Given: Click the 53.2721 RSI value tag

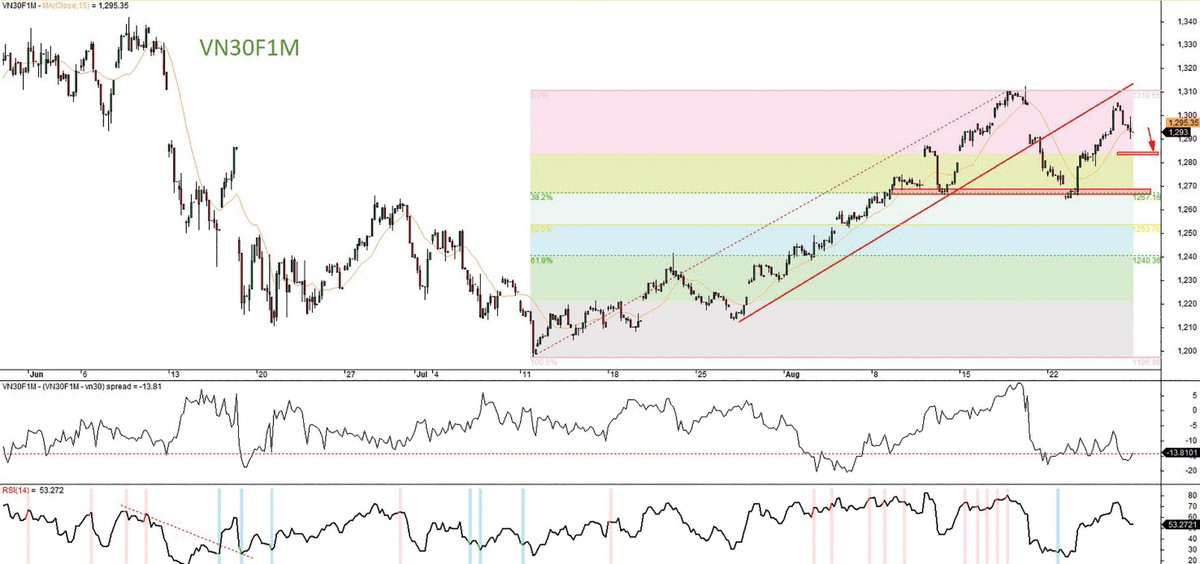Looking at the screenshot, I should (1177, 523).
